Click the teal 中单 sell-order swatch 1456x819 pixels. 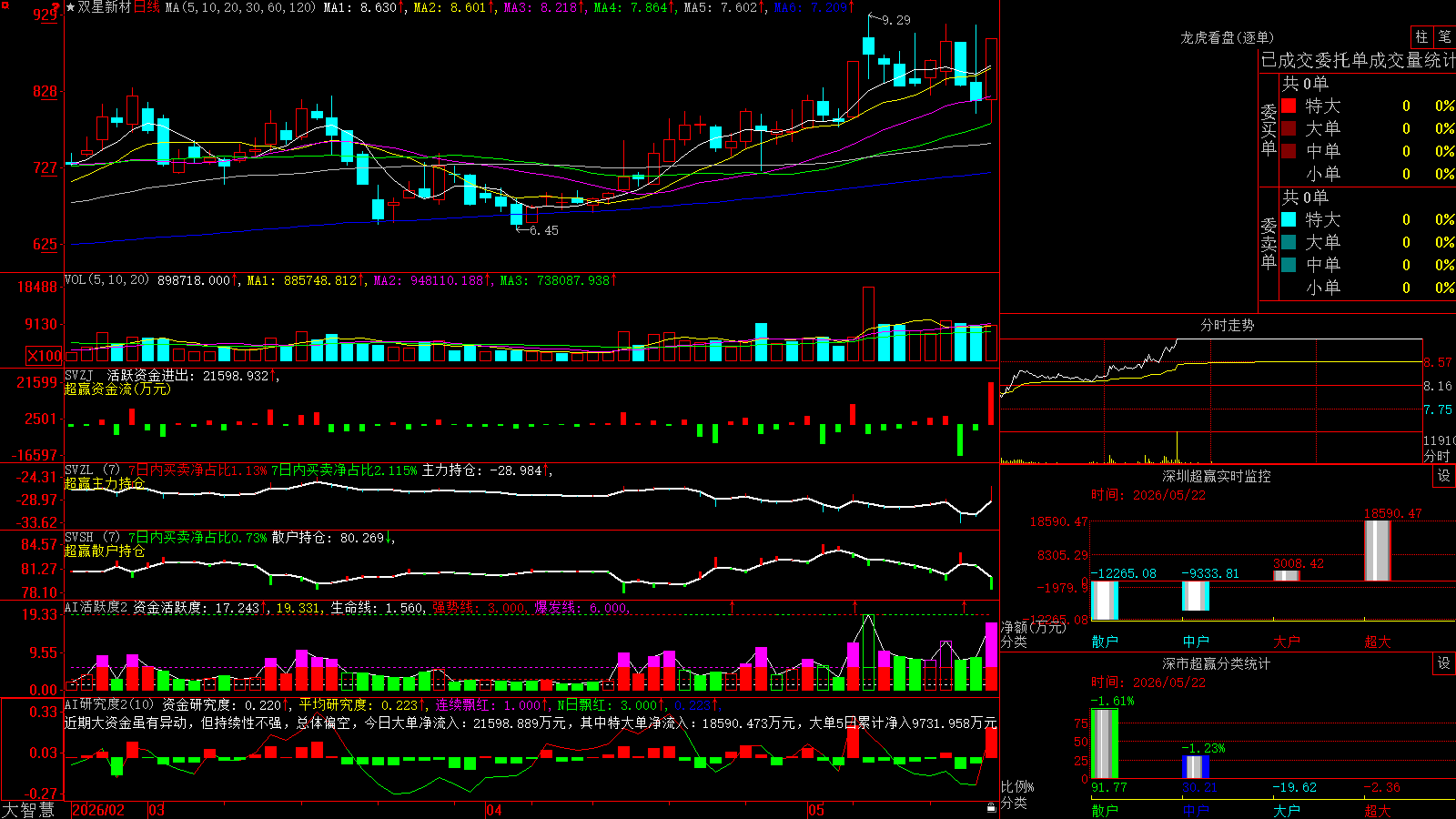tap(1289, 264)
